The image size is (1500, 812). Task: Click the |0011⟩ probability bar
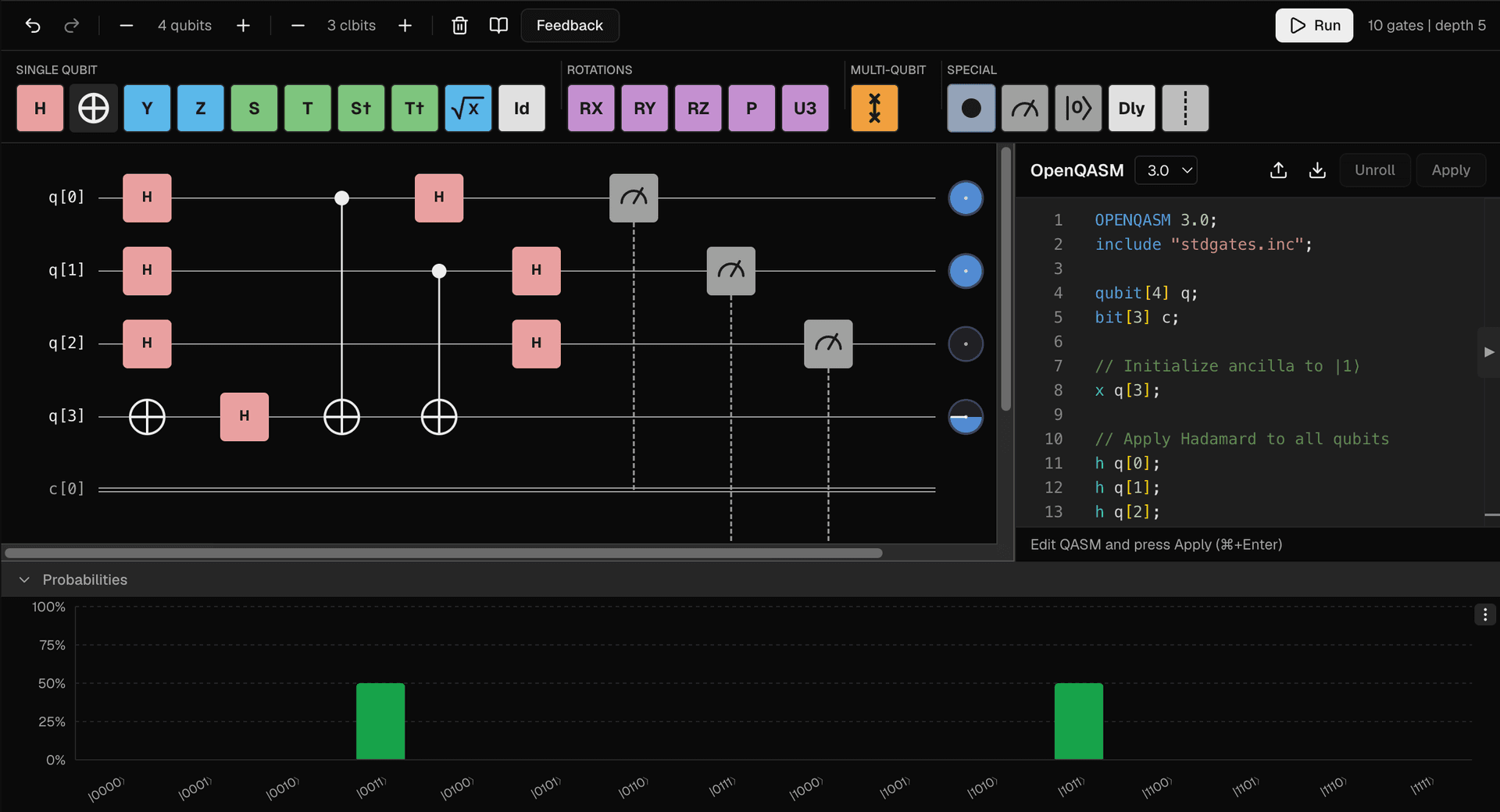[x=380, y=721]
